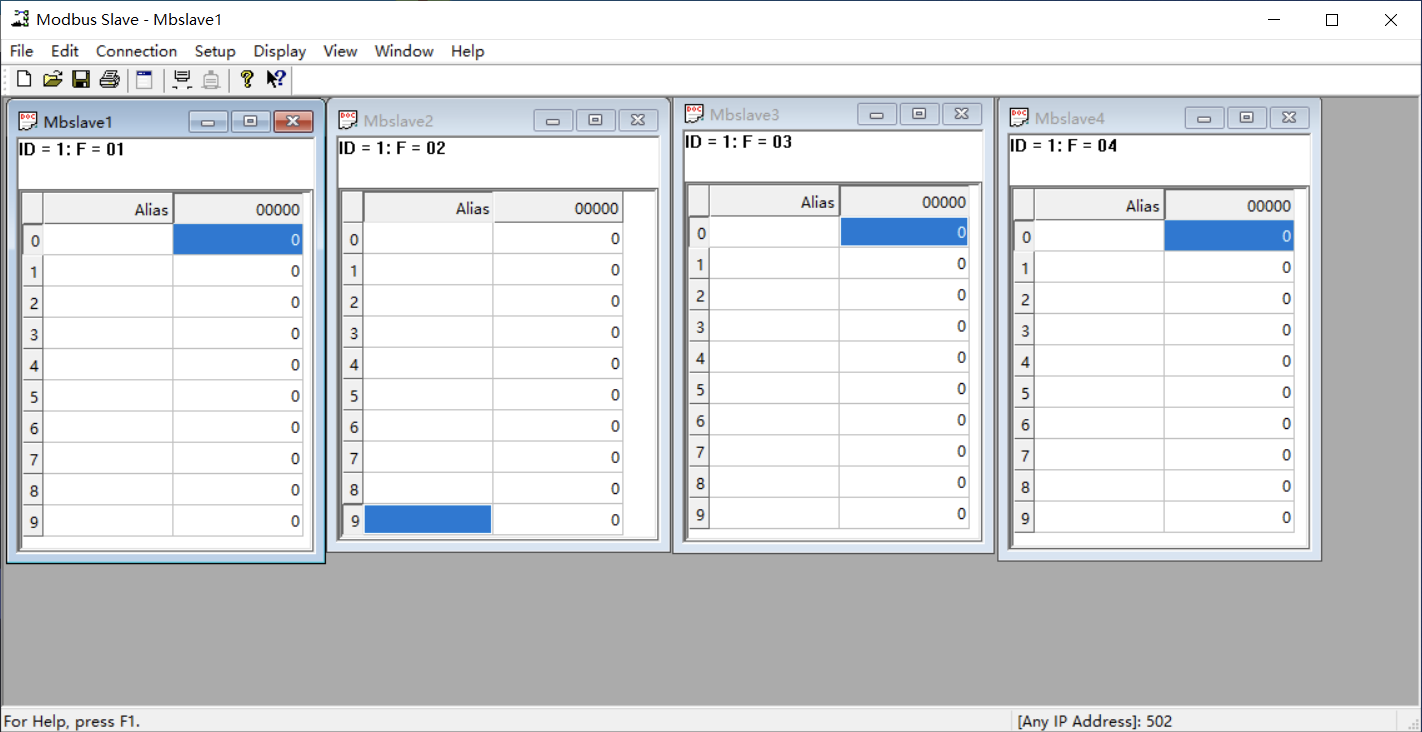Open the Edit menu

click(x=65, y=51)
